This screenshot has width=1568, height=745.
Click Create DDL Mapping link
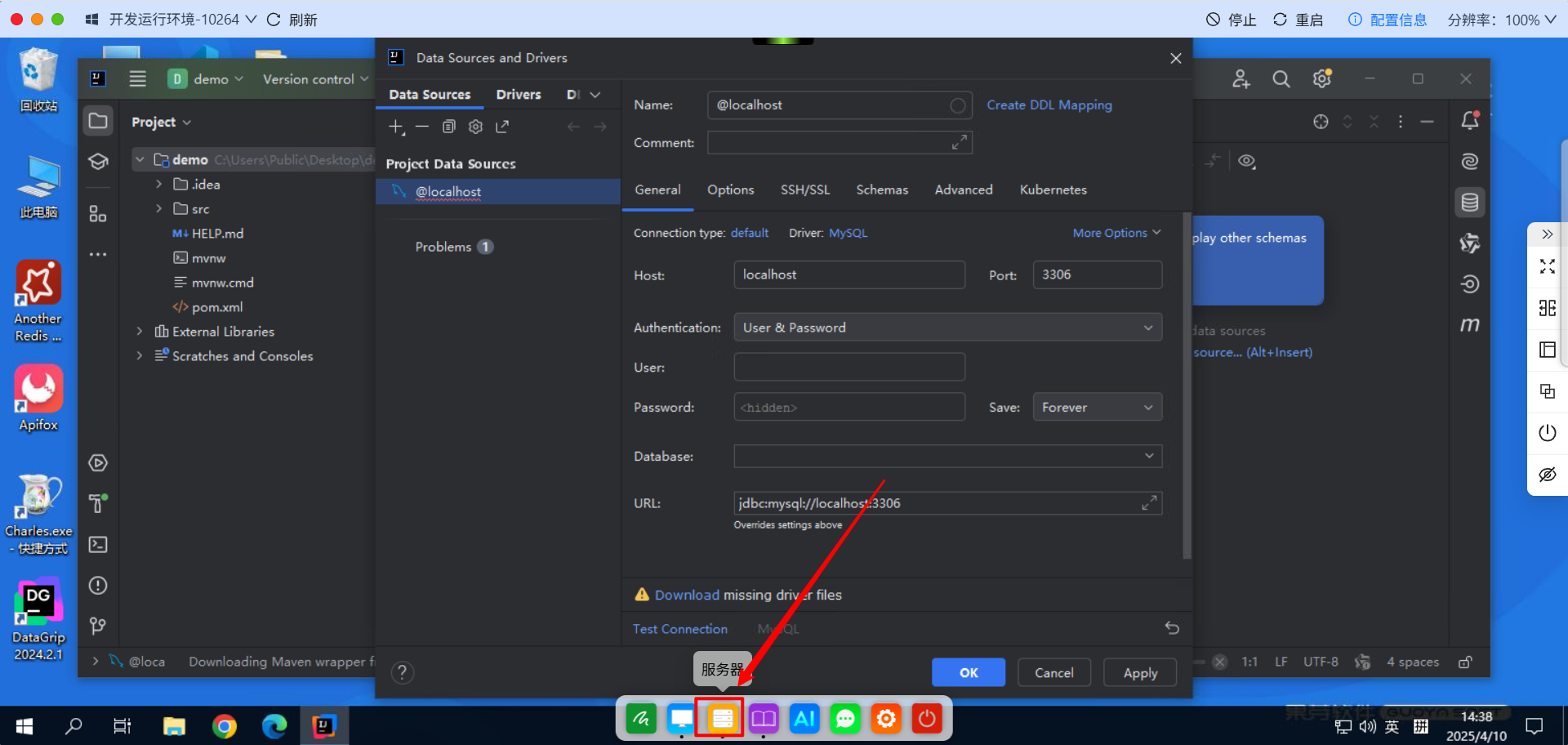(x=1049, y=105)
